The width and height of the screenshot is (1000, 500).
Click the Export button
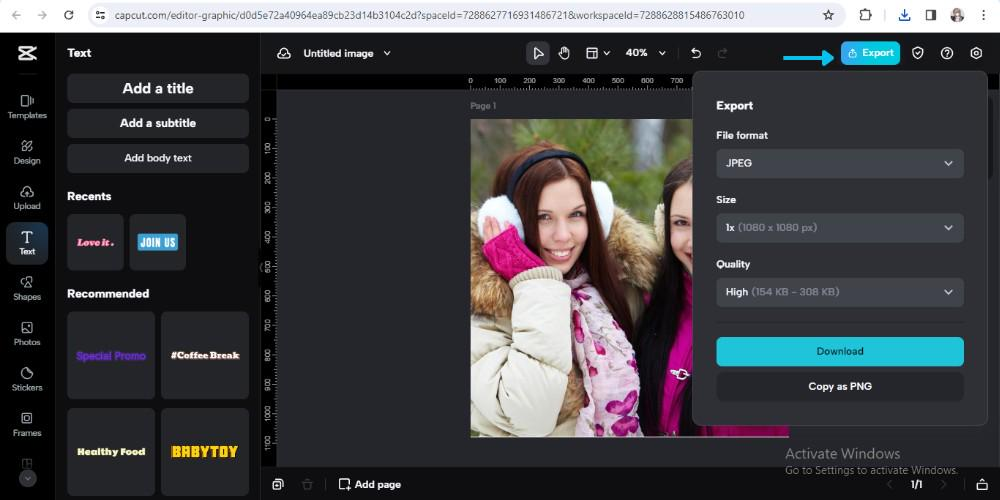(870, 54)
